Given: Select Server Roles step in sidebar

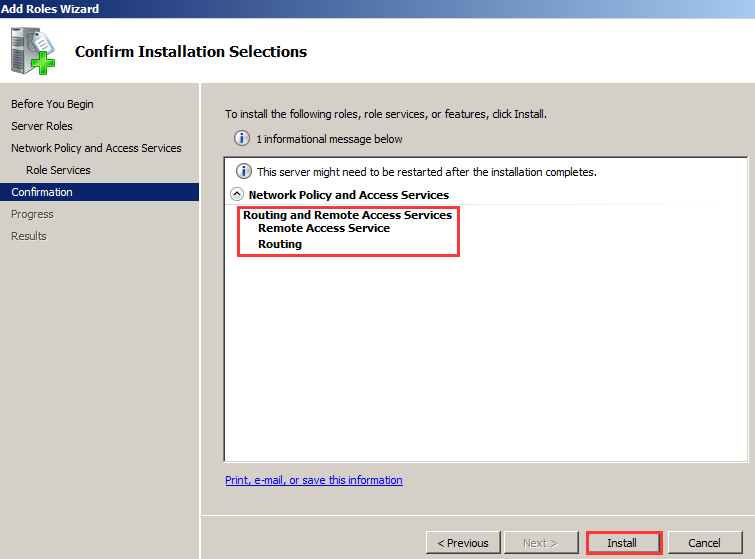Looking at the screenshot, I should pos(42,126).
